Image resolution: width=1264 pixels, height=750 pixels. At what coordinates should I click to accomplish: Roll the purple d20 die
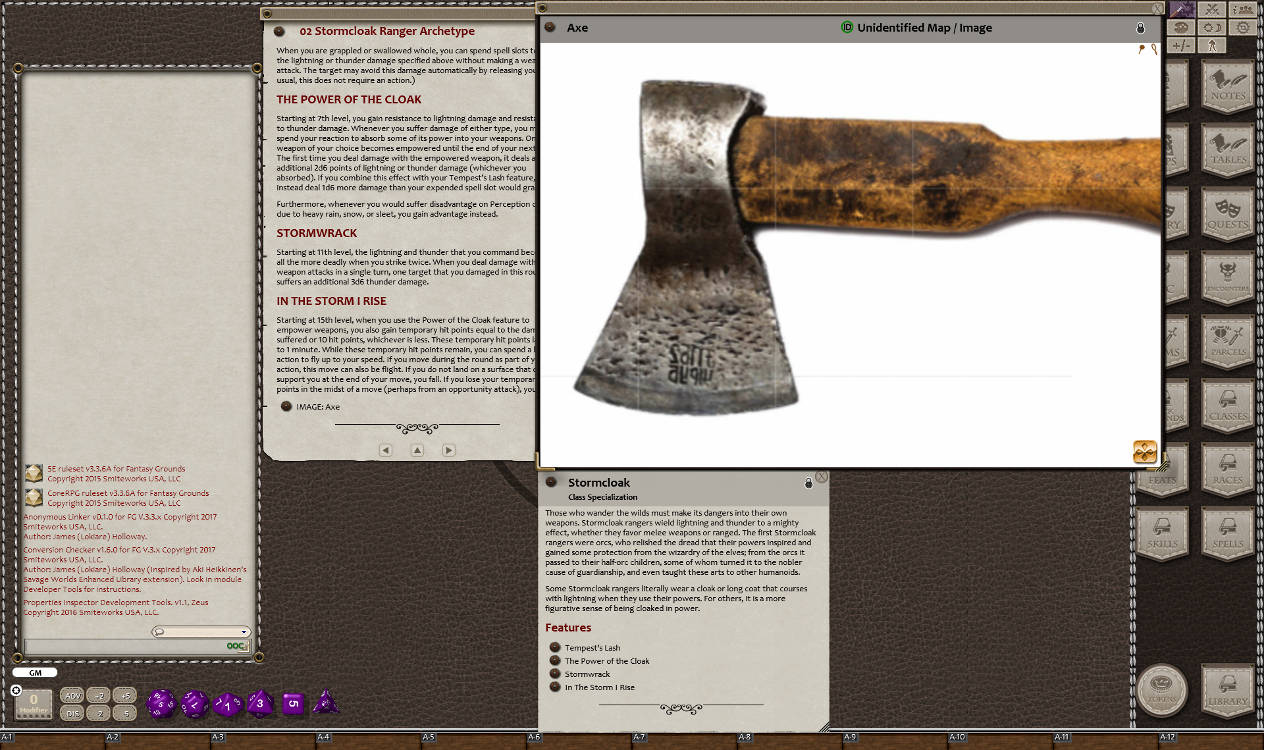coord(161,703)
